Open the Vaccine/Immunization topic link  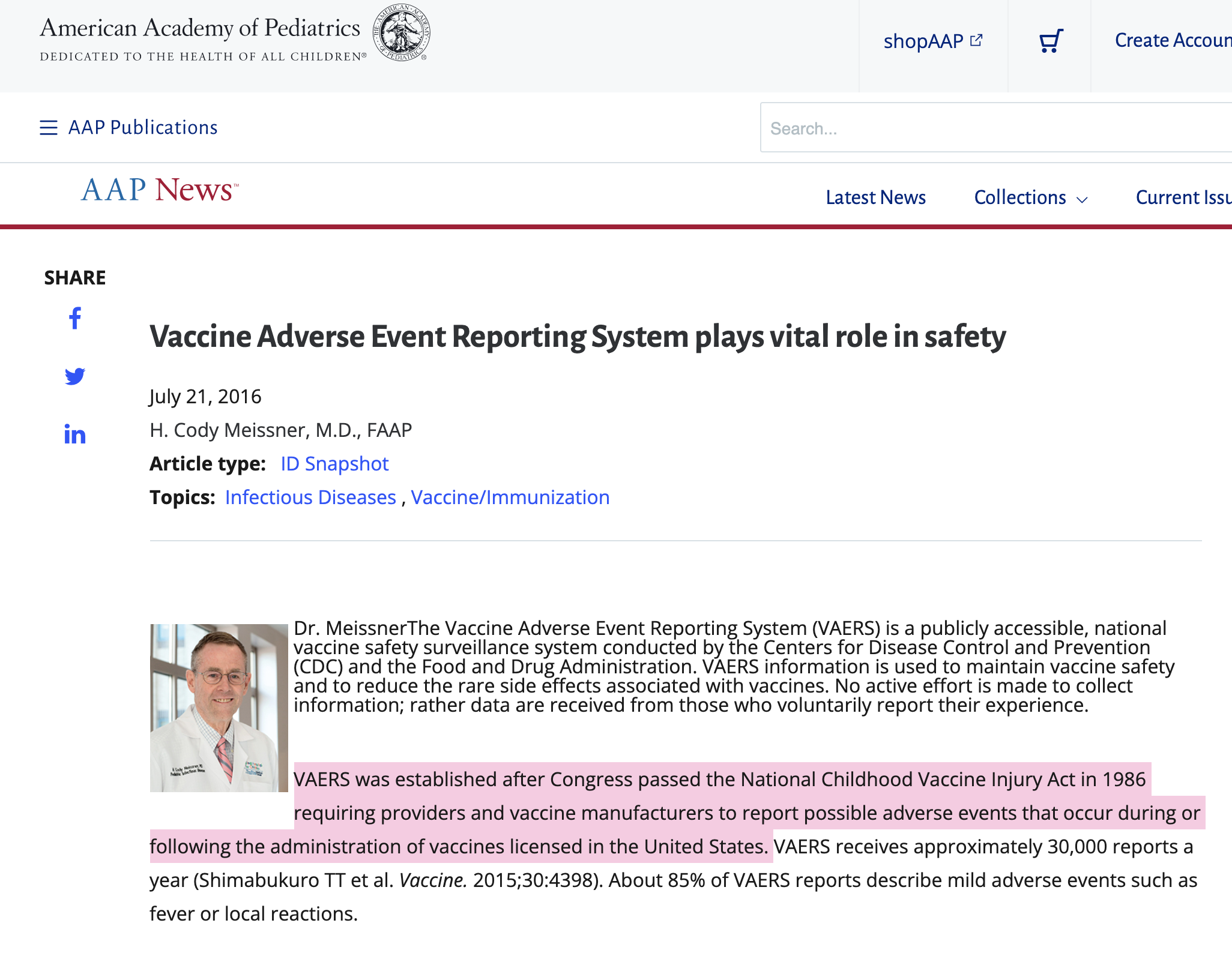[510, 498]
